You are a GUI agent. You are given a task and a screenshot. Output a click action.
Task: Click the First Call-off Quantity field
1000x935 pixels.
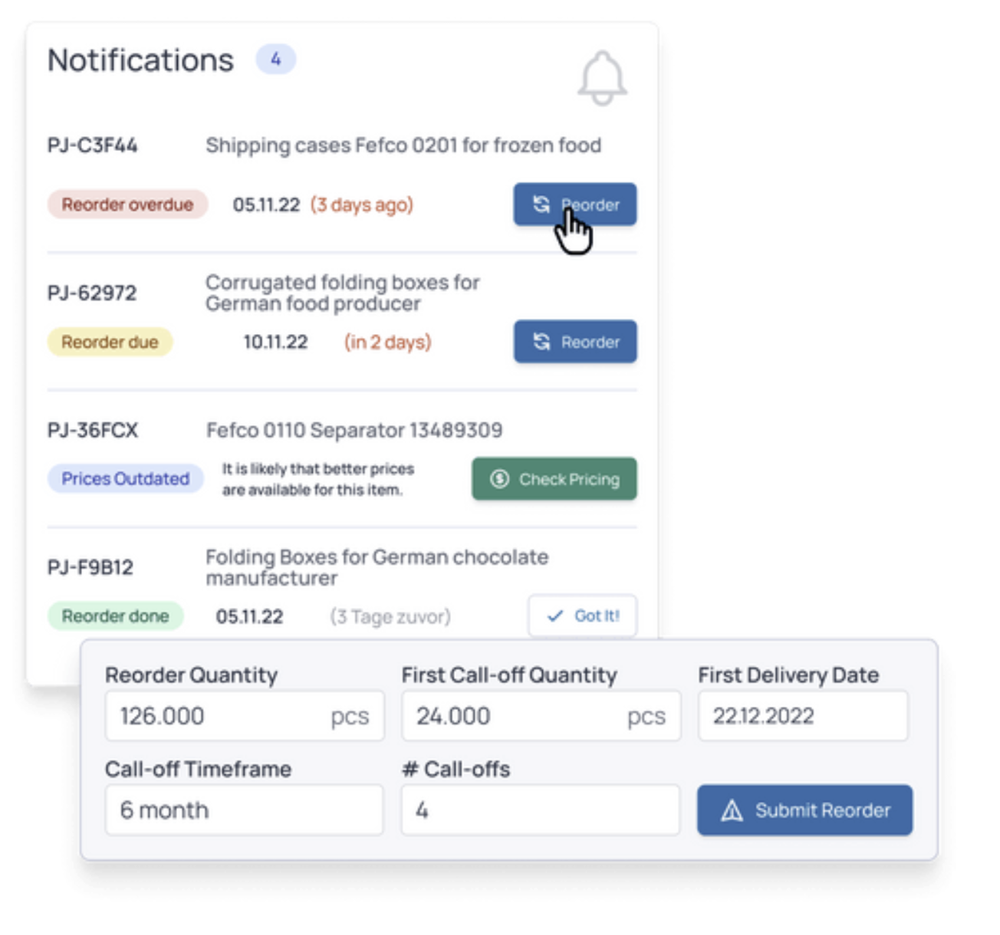[x=541, y=716]
